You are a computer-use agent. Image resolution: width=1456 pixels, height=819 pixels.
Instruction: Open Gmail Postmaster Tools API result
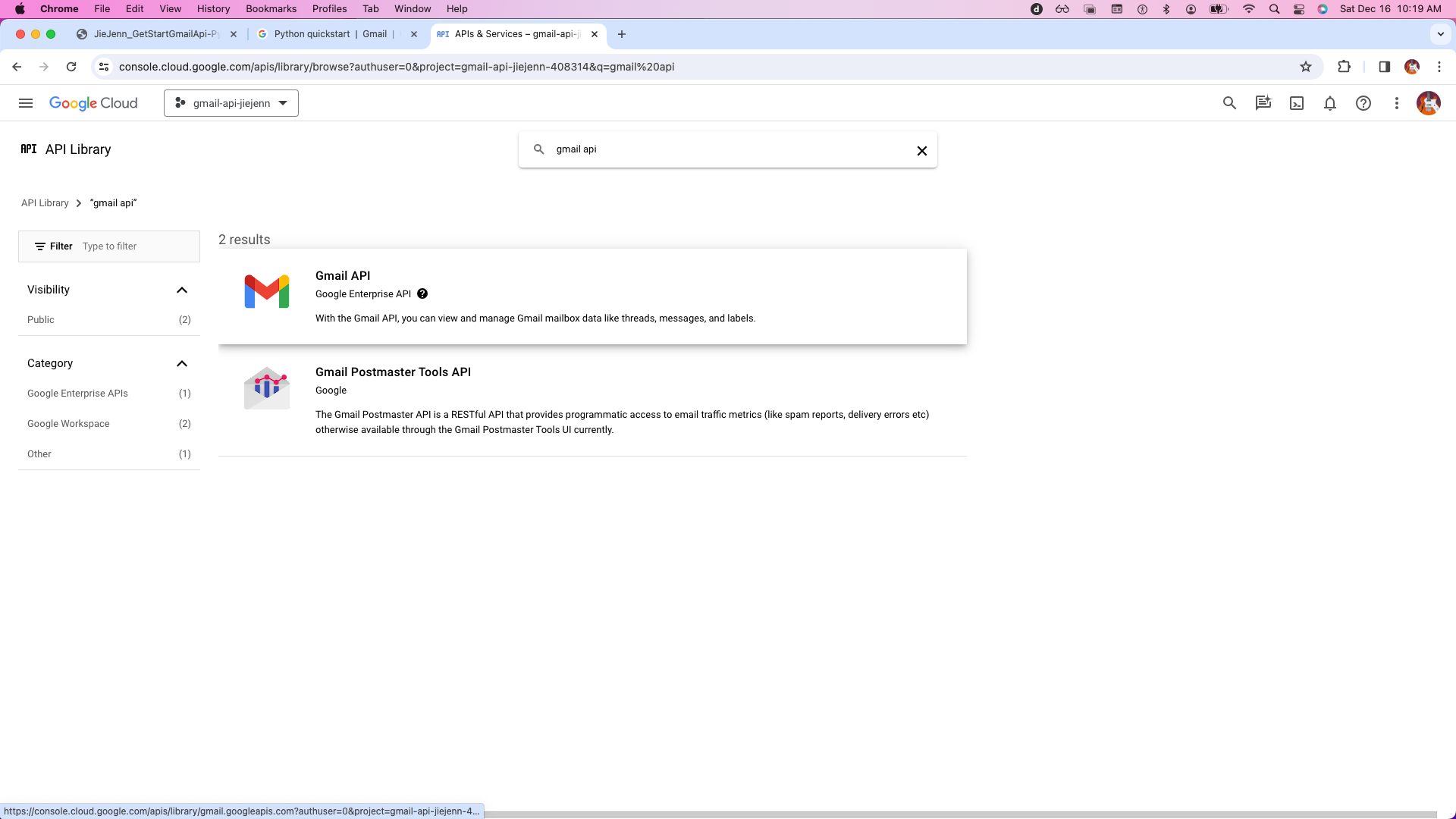(x=592, y=400)
